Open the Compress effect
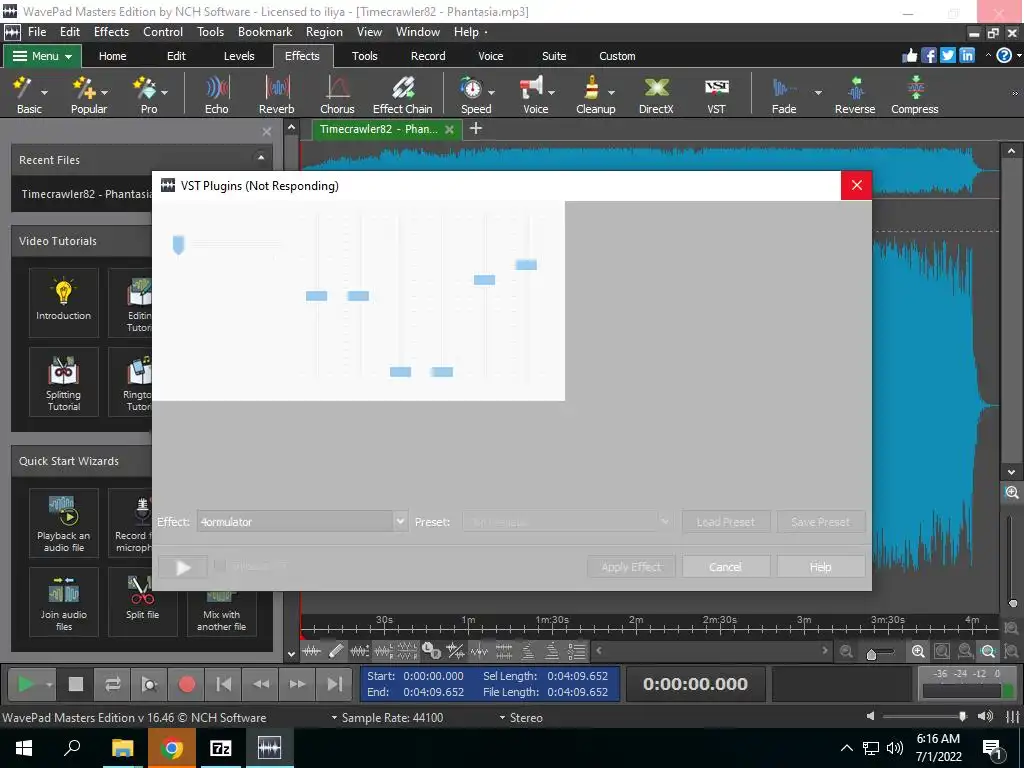 click(x=914, y=95)
